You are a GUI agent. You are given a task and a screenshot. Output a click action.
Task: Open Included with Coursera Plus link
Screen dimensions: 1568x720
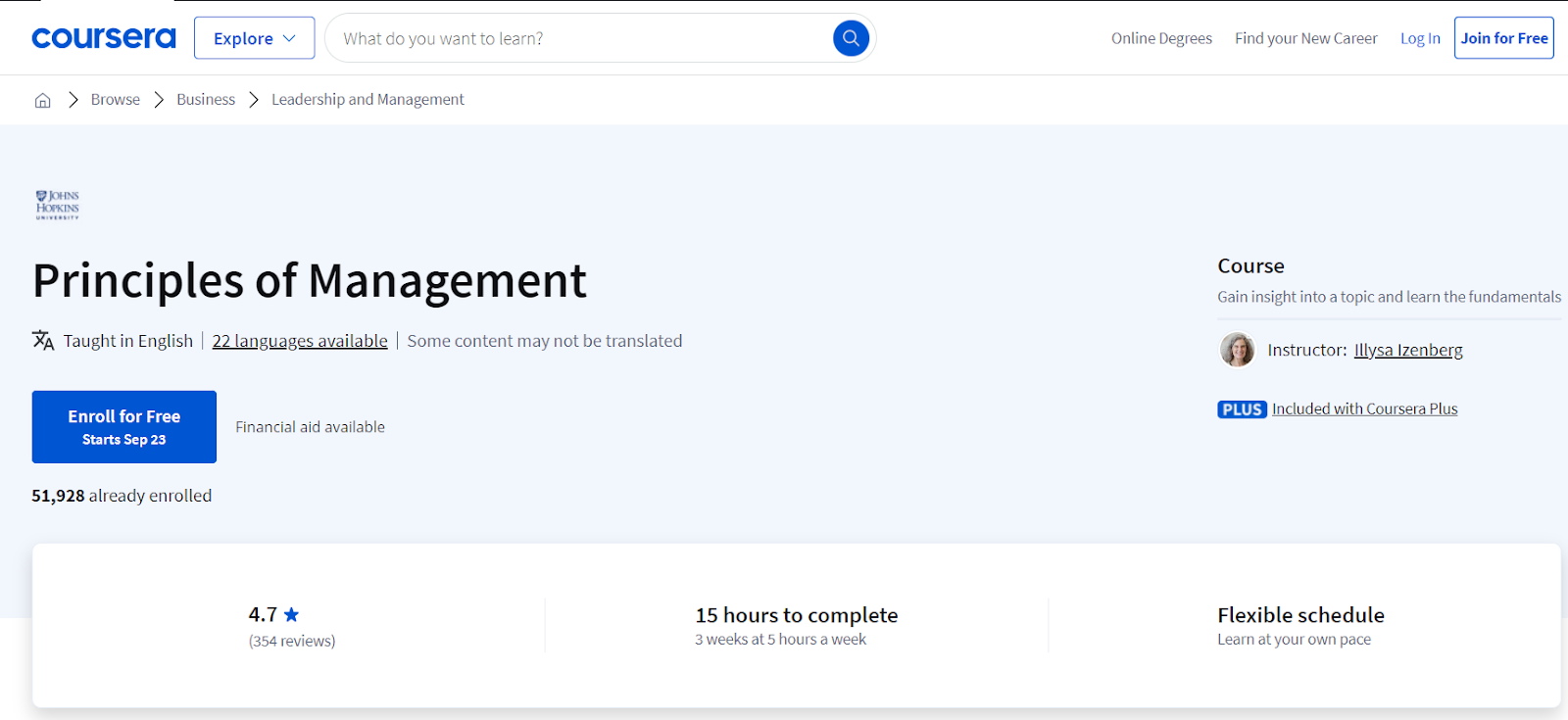pyautogui.click(x=1364, y=409)
